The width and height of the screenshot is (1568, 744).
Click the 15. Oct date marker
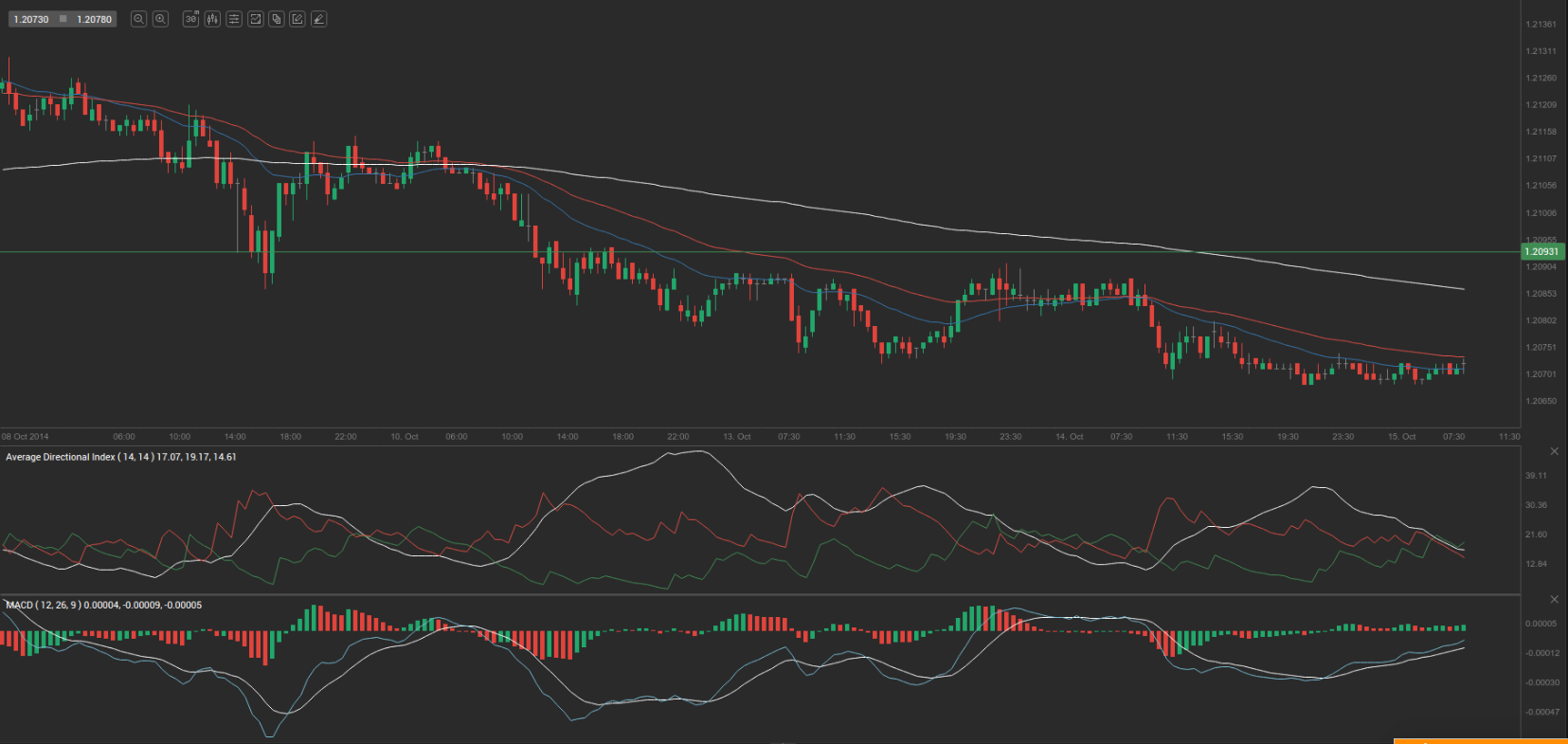[1401, 437]
